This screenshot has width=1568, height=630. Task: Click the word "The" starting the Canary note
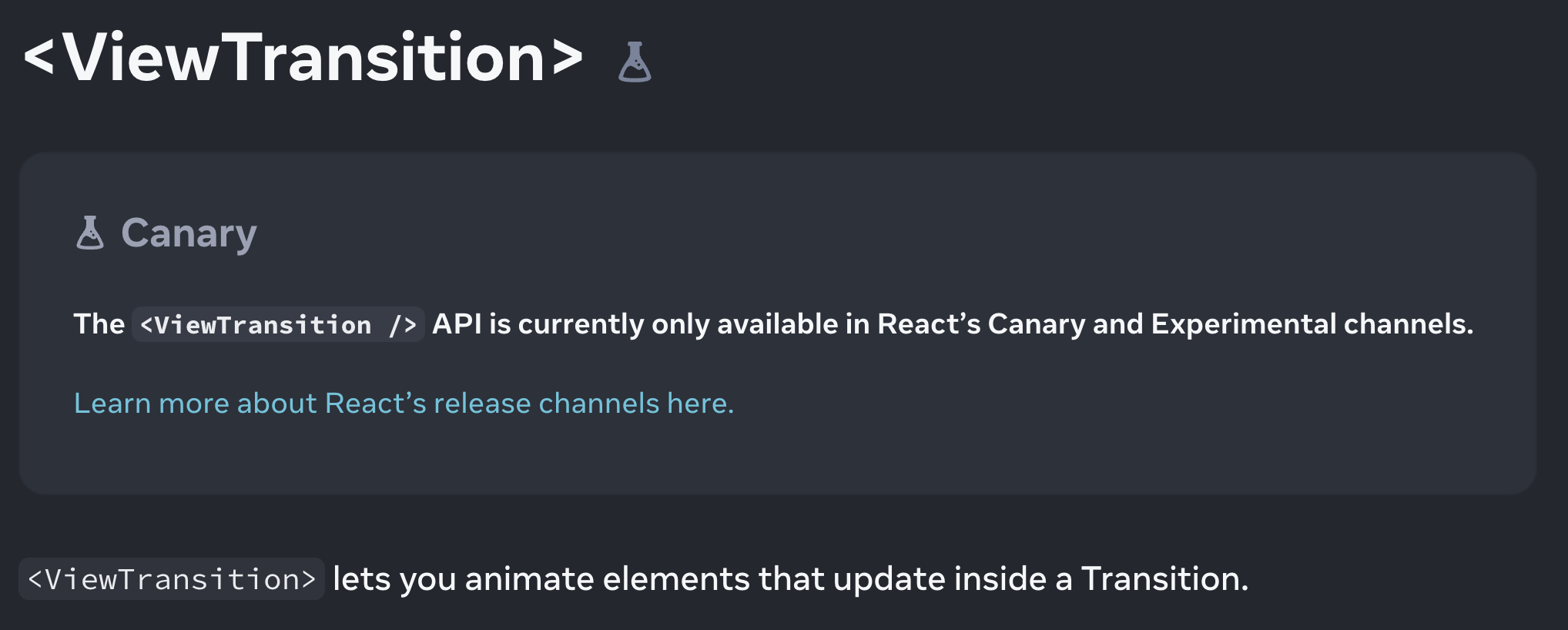[x=99, y=324]
